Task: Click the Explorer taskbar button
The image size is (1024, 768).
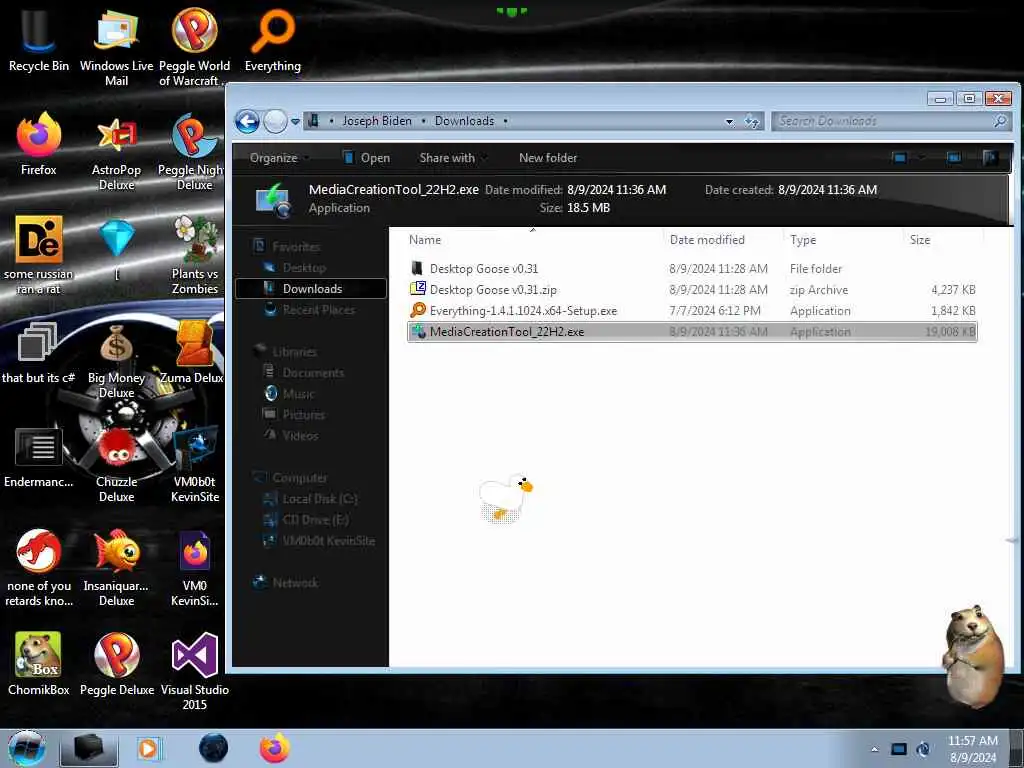Action: 89,748
